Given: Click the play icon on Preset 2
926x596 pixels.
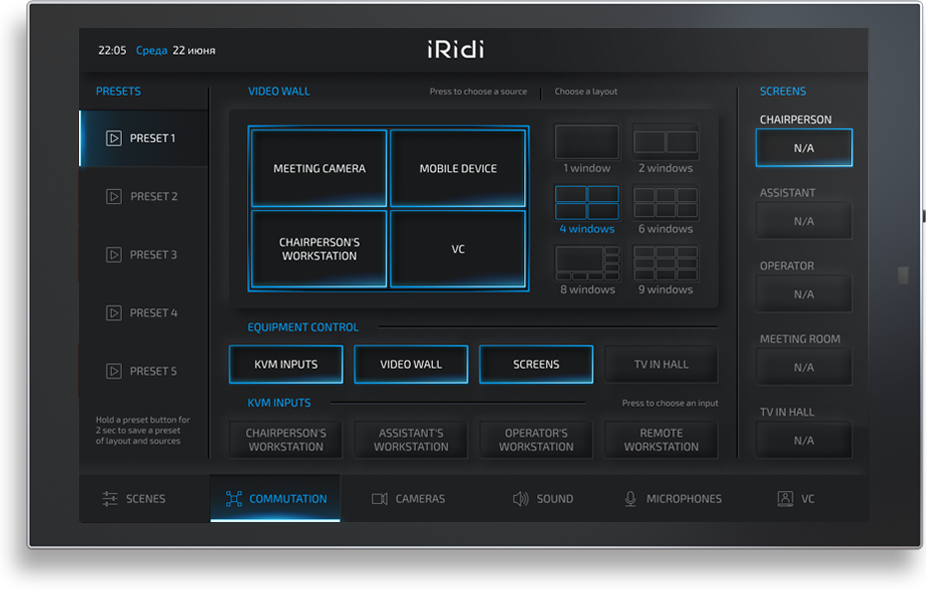Looking at the screenshot, I should (114, 197).
